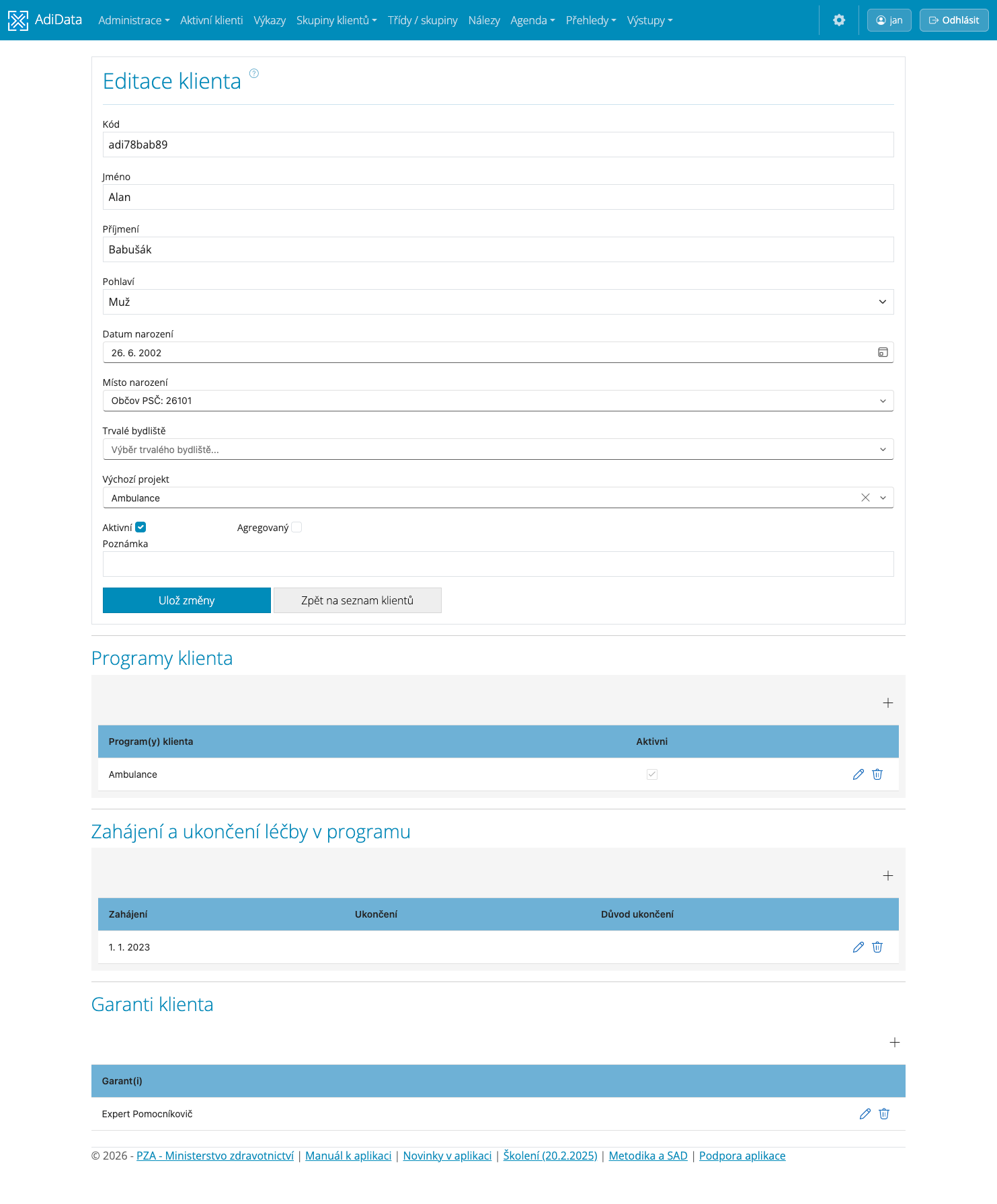Image resolution: width=997 pixels, height=1204 pixels.
Task: Add new program with plus icon in Programy klienta
Action: [888, 703]
